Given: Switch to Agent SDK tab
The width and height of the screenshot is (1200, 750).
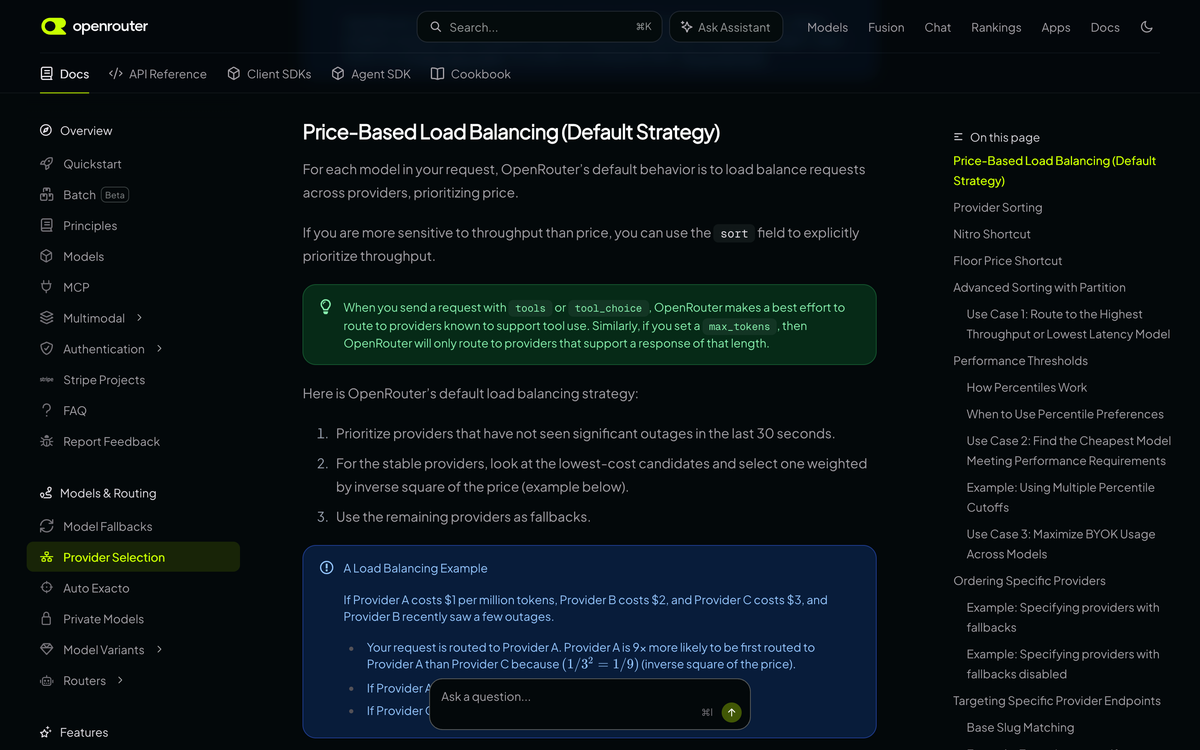Looking at the screenshot, I should click(371, 74).
